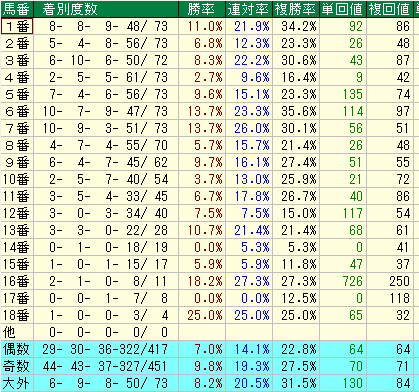Select the 10番 row label
The height and width of the screenshot is (392, 419).
tap(16, 179)
